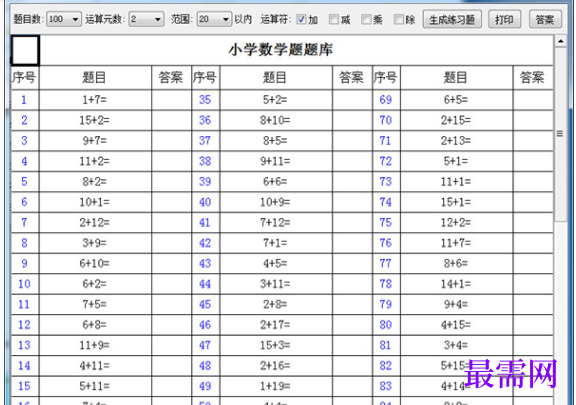Screen dimensions: 576x405
Task: Select question cell 6+5=
Action: (456, 100)
